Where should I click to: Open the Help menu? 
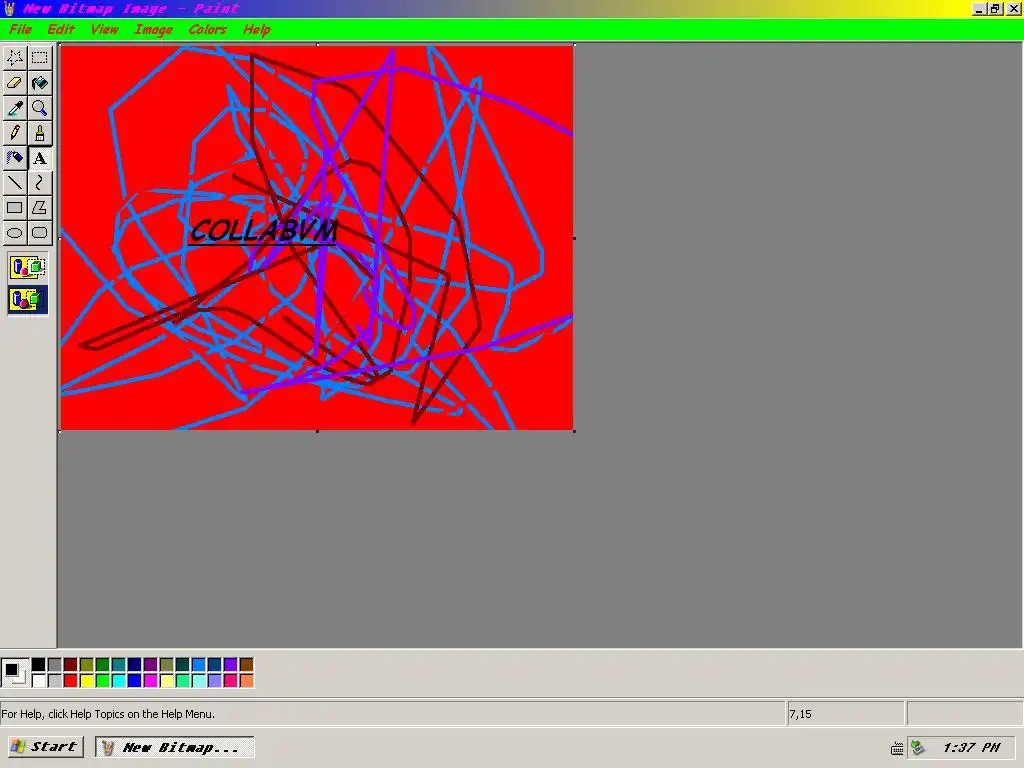tap(257, 29)
